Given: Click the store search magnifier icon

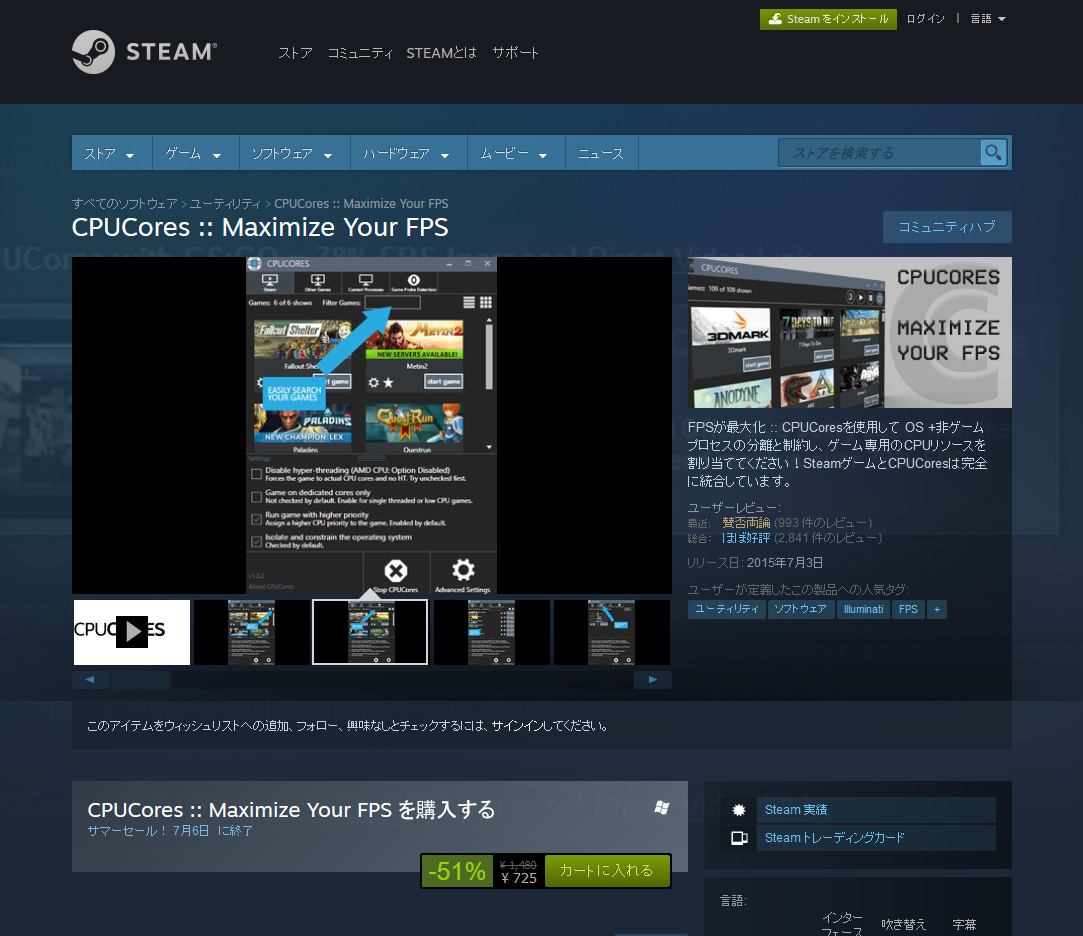Looking at the screenshot, I should (993, 153).
